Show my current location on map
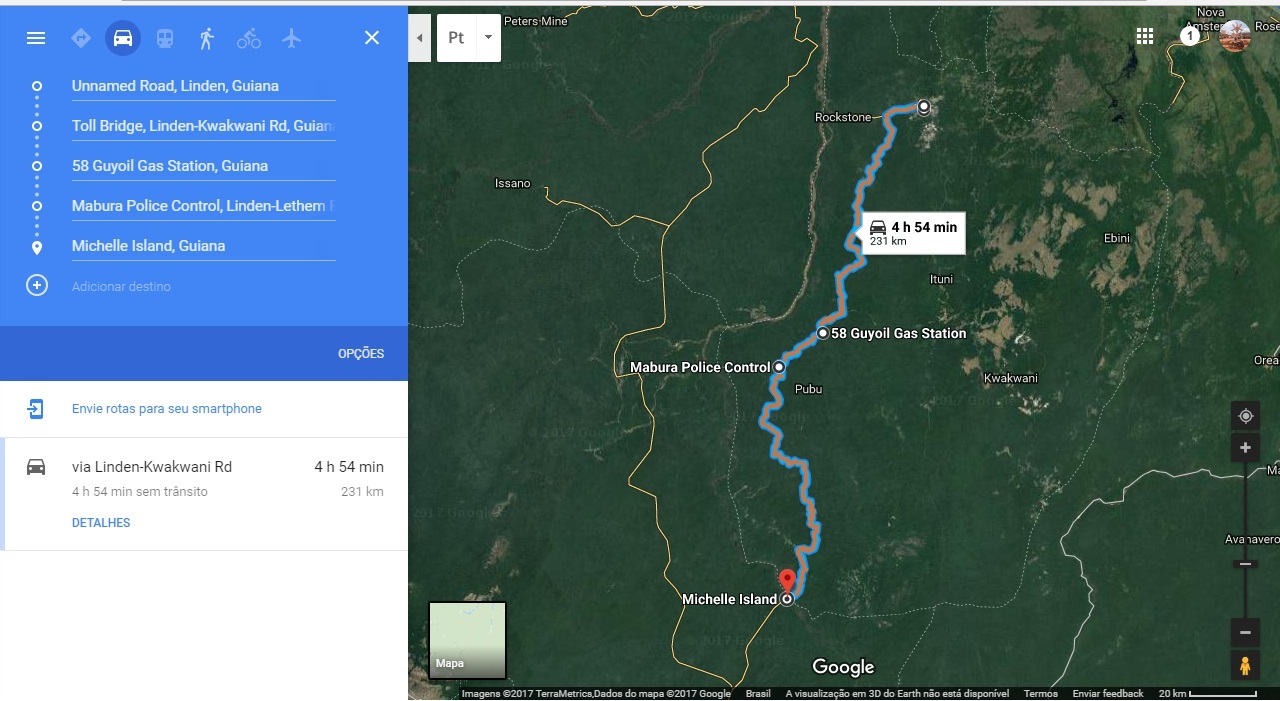The image size is (1280, 701). (x=1245, y=416)
